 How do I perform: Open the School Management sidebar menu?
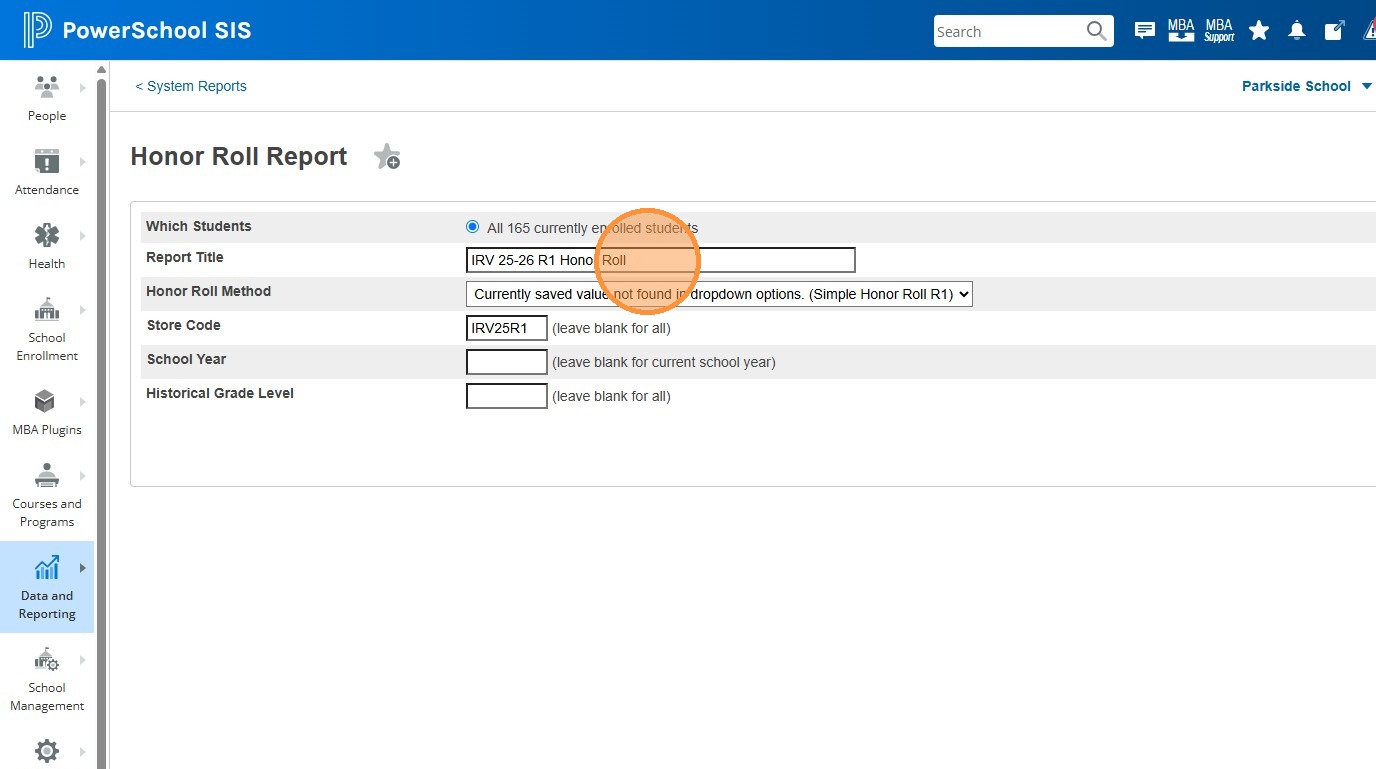[x=47, y=680]
